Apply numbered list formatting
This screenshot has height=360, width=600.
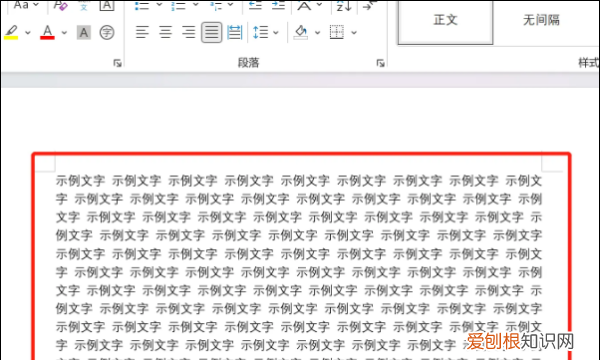(x=178, y=5)
